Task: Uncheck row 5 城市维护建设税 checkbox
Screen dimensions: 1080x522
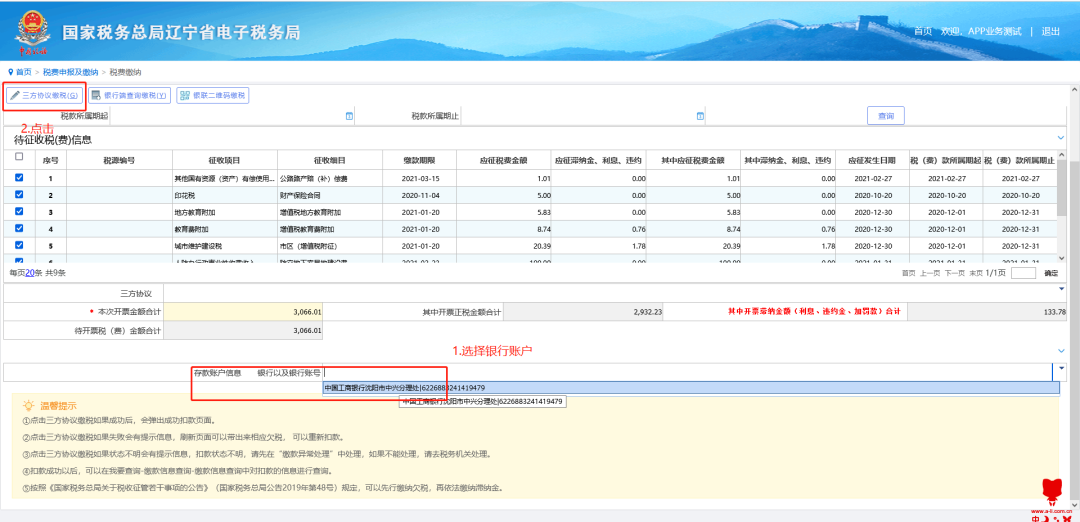Action: tap(19, 244)
